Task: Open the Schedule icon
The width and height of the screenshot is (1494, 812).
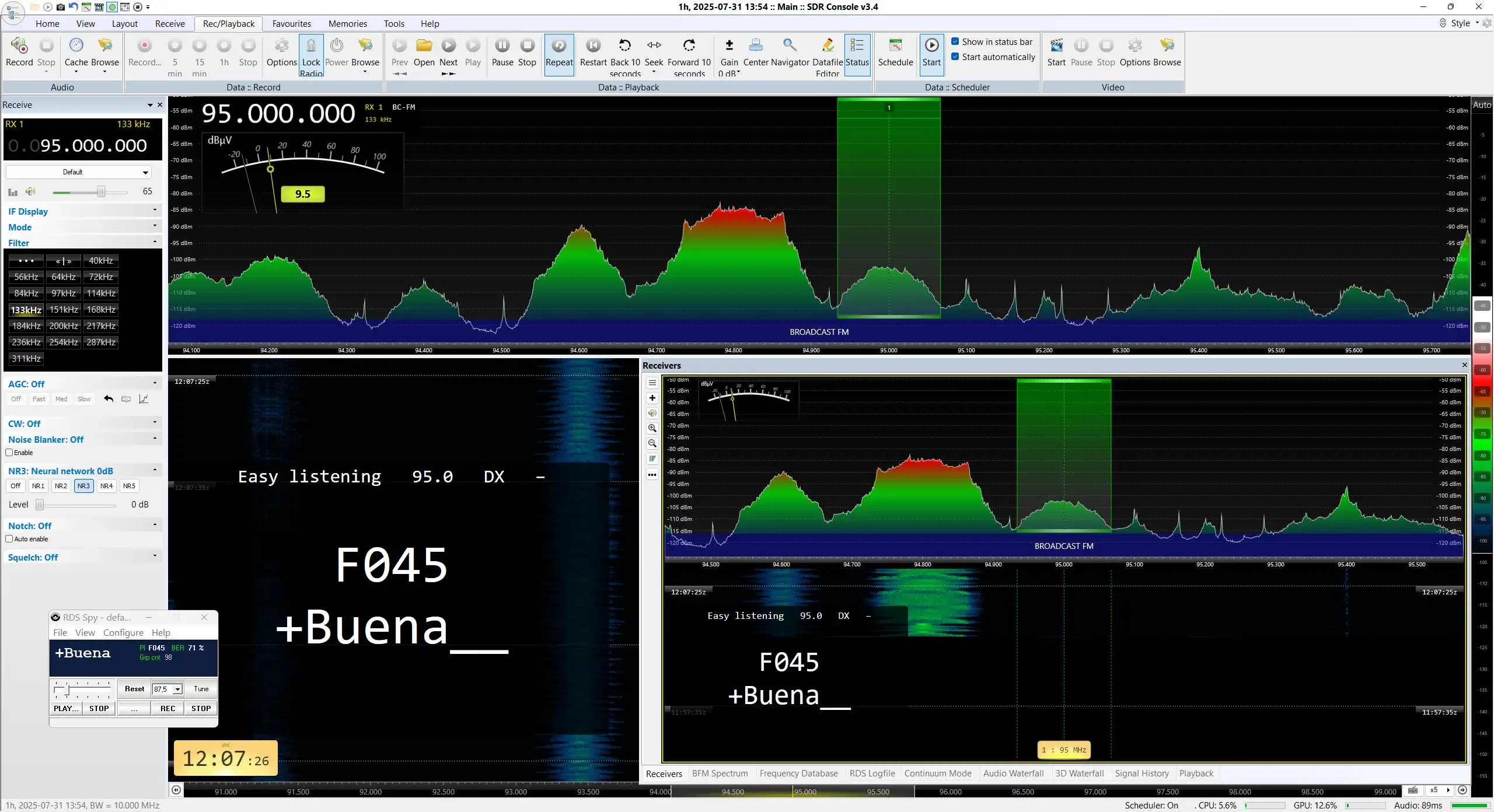Action: click(895, 45)
